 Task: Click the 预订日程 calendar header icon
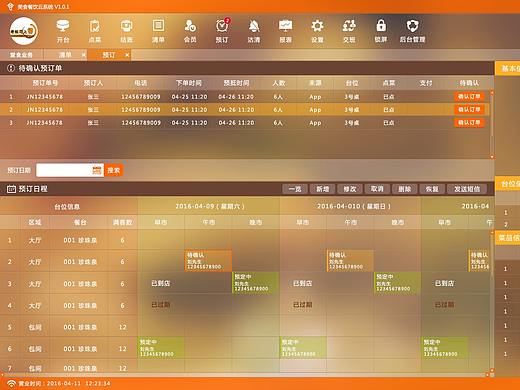tap(11, 189)
